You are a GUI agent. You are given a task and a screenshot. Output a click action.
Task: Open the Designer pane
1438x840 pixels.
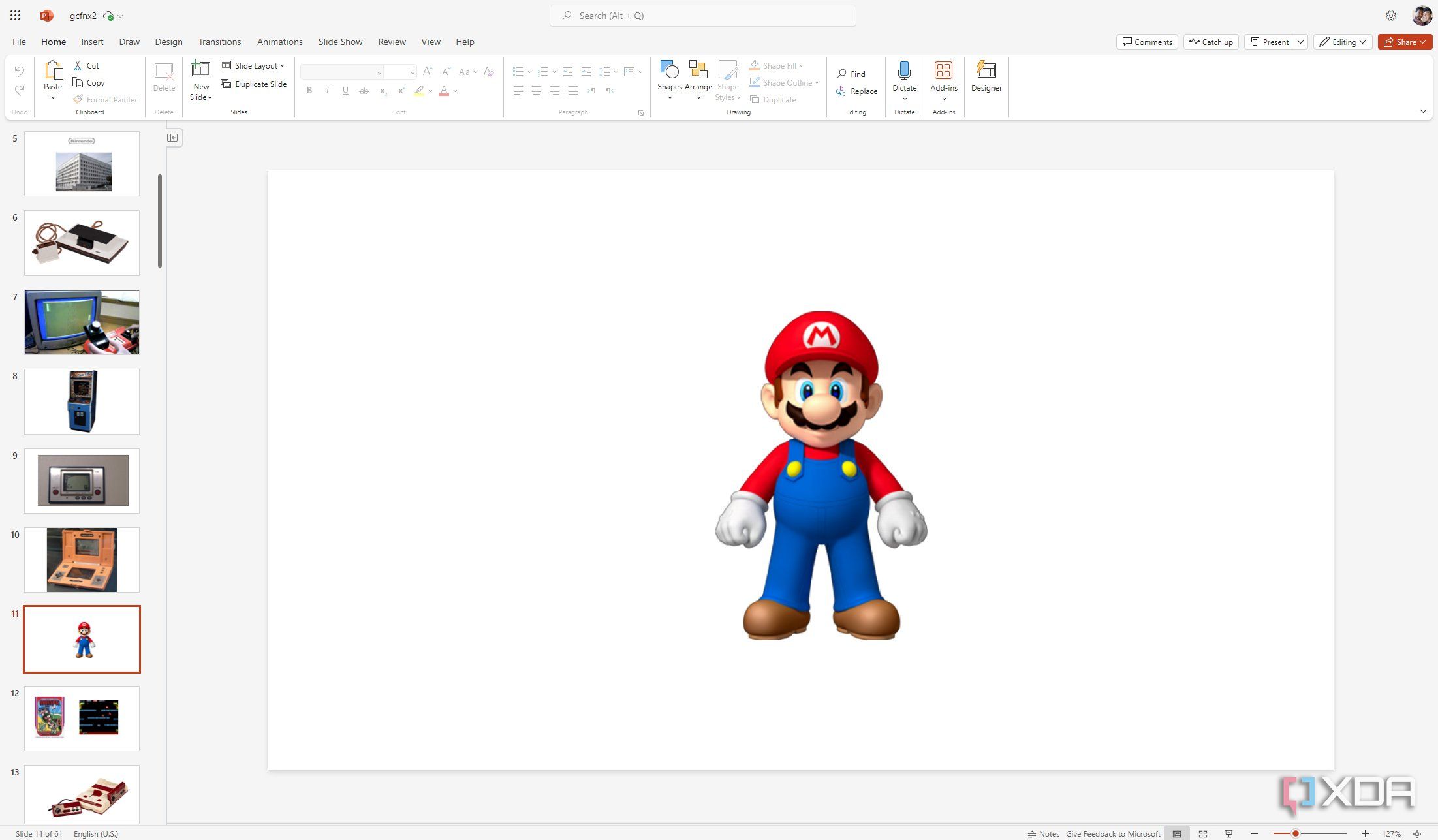[986, 76]
